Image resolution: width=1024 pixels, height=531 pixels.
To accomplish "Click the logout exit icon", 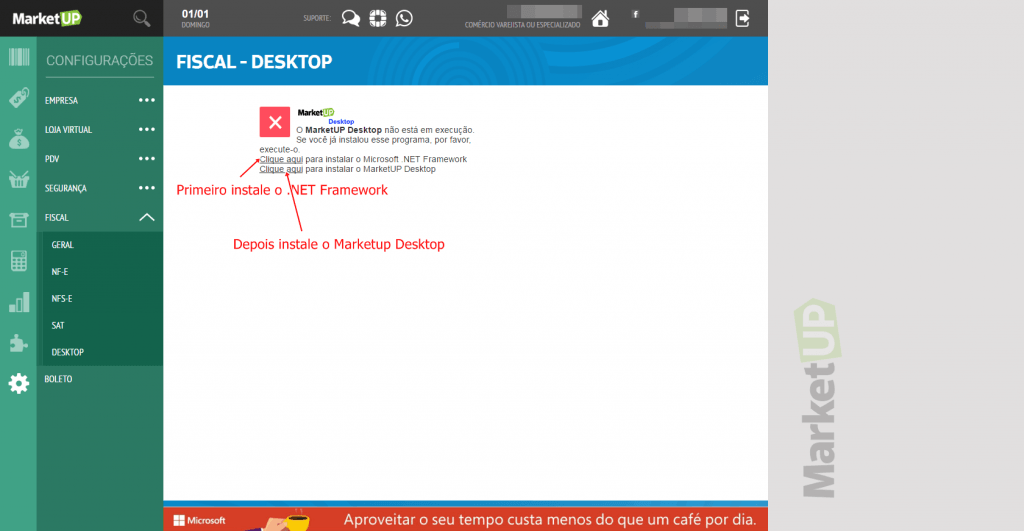I will (743, 18).
